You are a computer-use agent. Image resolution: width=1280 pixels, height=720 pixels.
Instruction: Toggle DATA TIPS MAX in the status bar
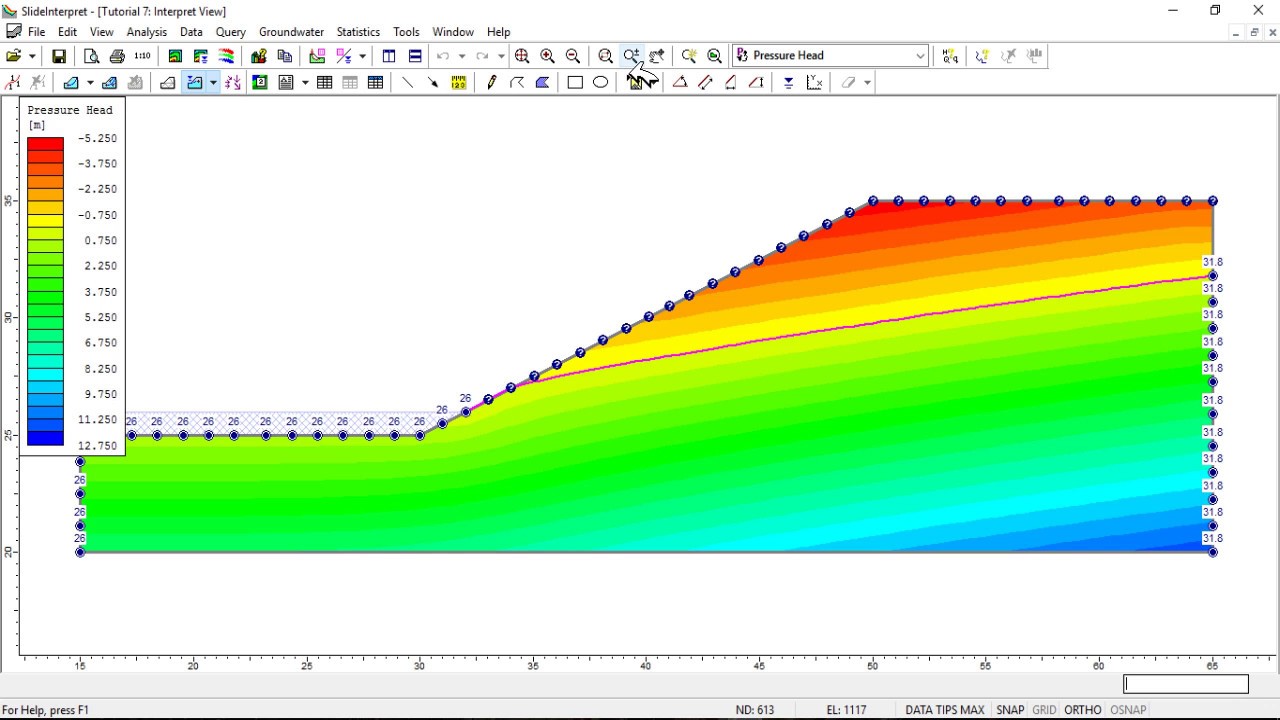(x=945, y=710)
